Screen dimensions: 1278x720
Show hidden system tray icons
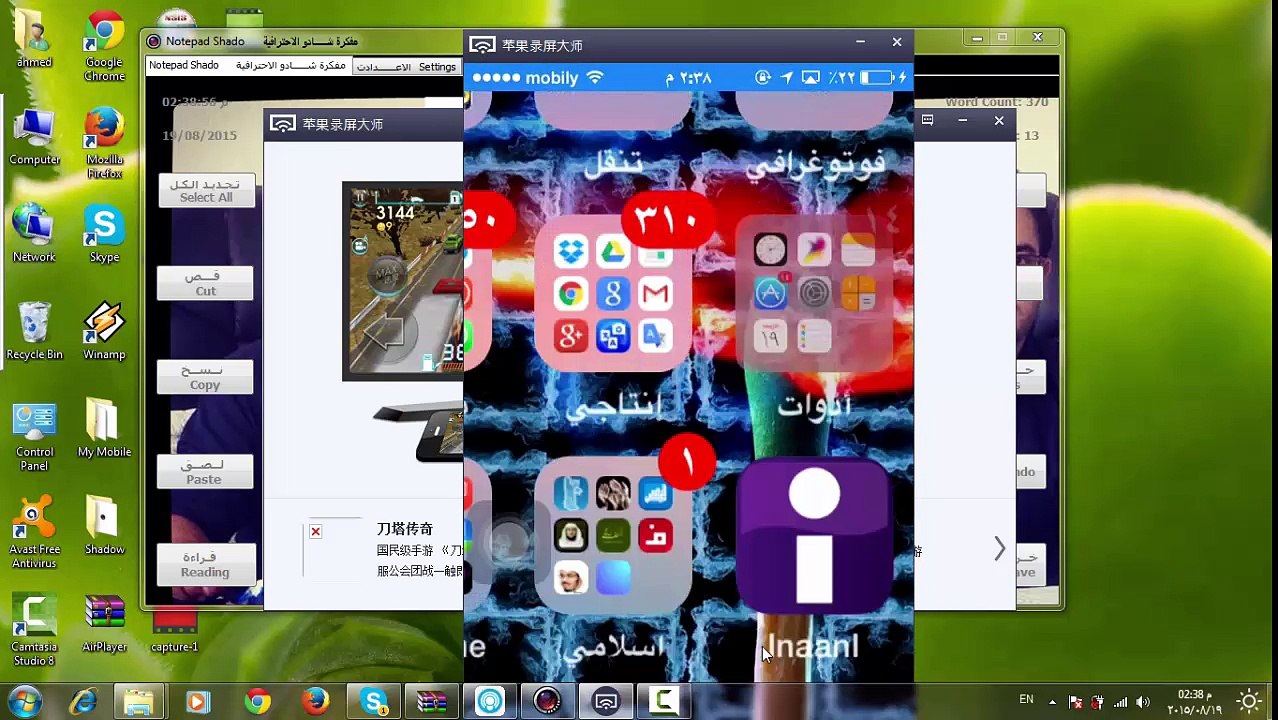[1052, 702]
